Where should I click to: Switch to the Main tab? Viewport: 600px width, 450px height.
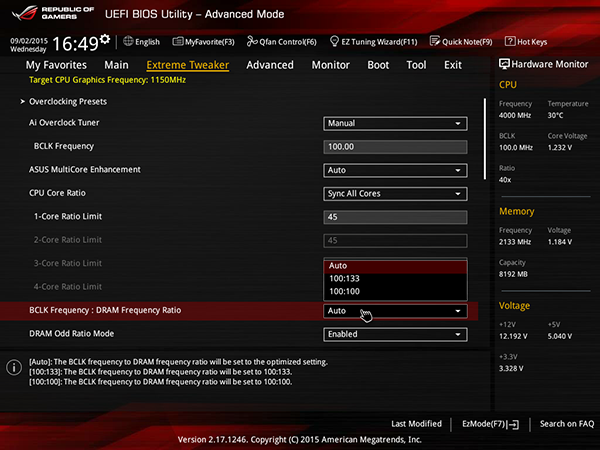pos(116,65)
